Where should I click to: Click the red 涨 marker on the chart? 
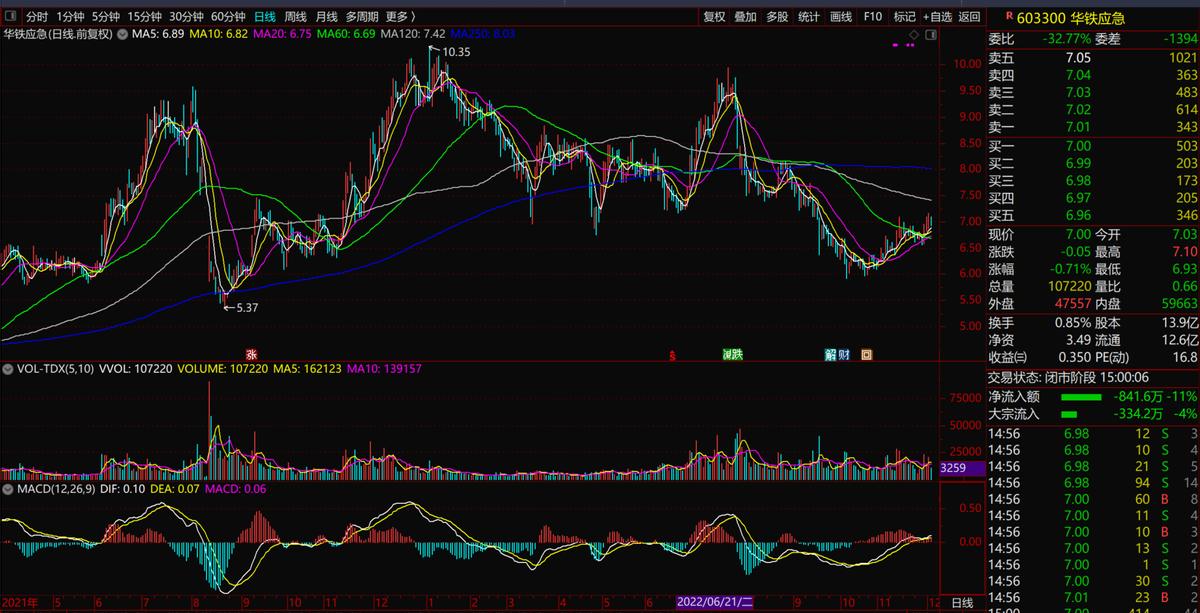pyautogui.click(x=251, y=355)
